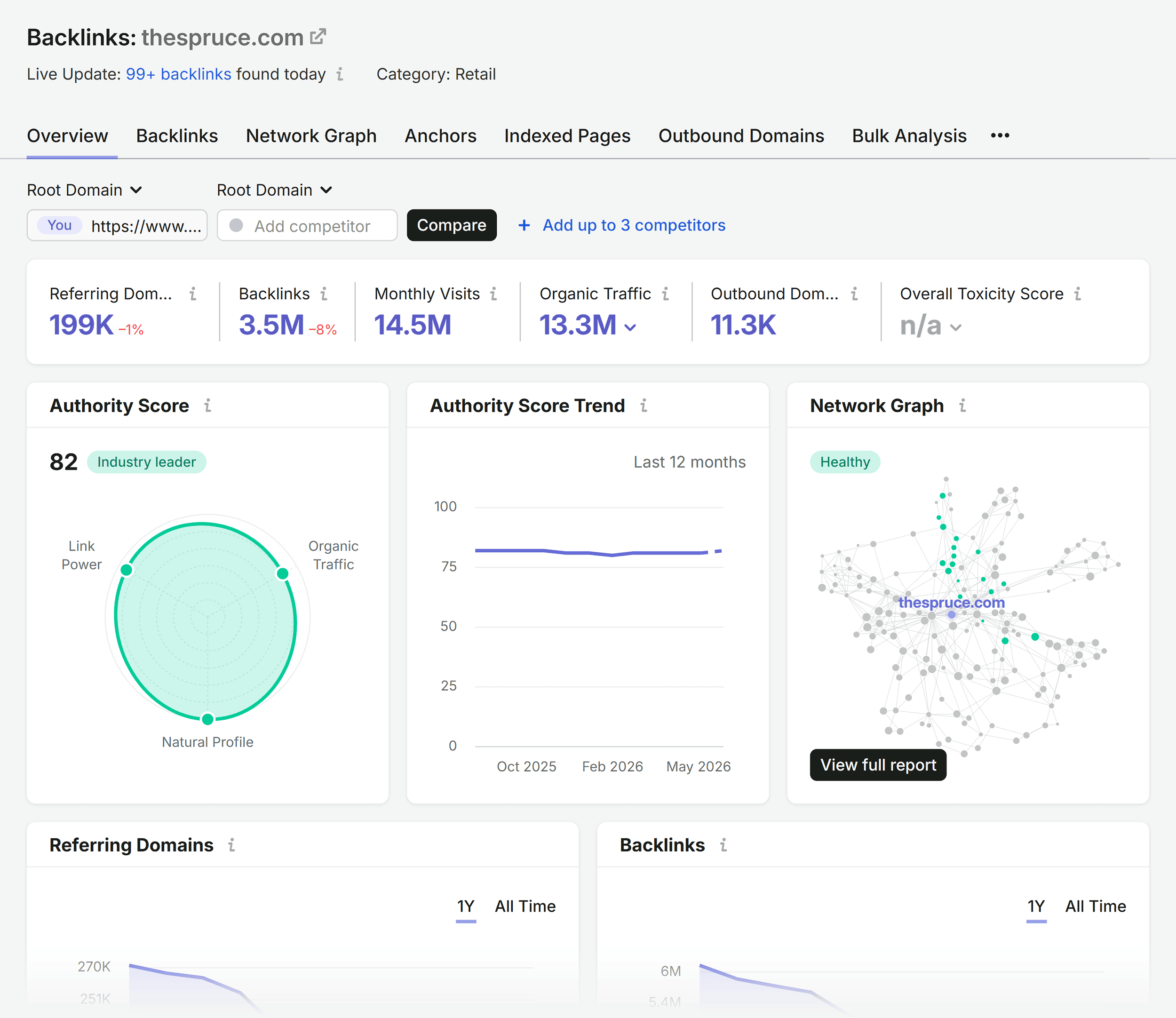Click the Authority Score Trend line

click(599, 552)
